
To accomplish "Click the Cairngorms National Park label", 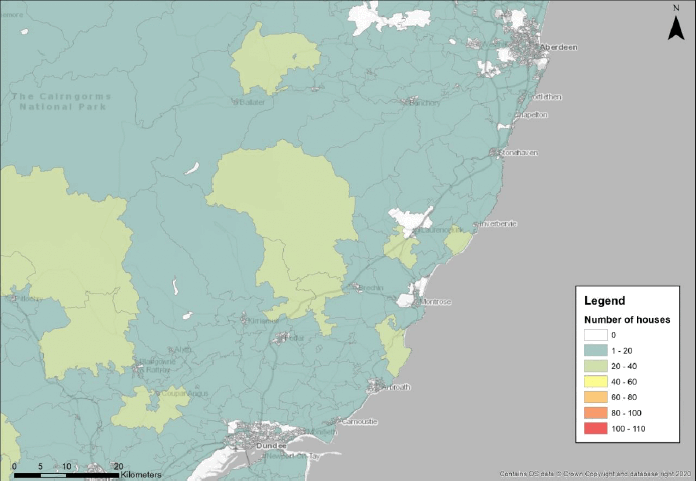I will [x=62, y=102].
